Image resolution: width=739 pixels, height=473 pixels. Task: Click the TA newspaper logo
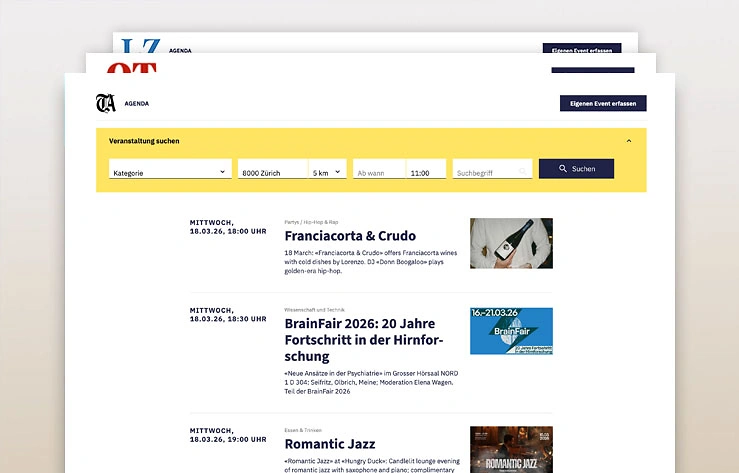[105, 103]
